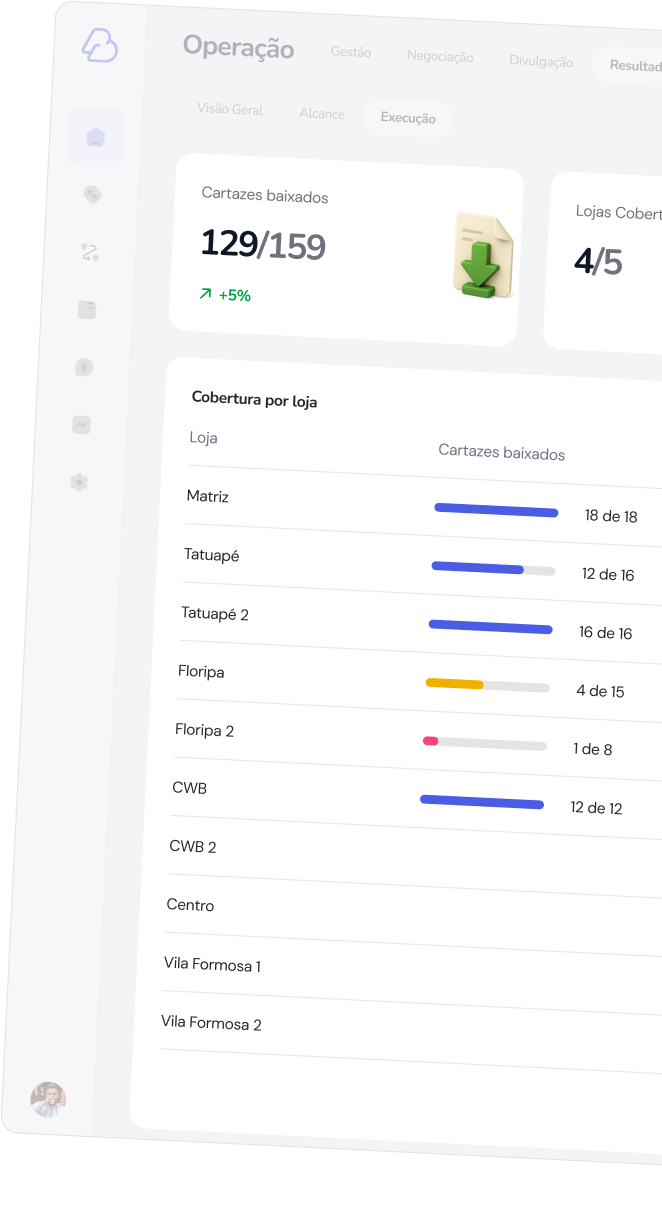
Task: Select the Execução sub-tab
Action: click(x=408, y=118)
